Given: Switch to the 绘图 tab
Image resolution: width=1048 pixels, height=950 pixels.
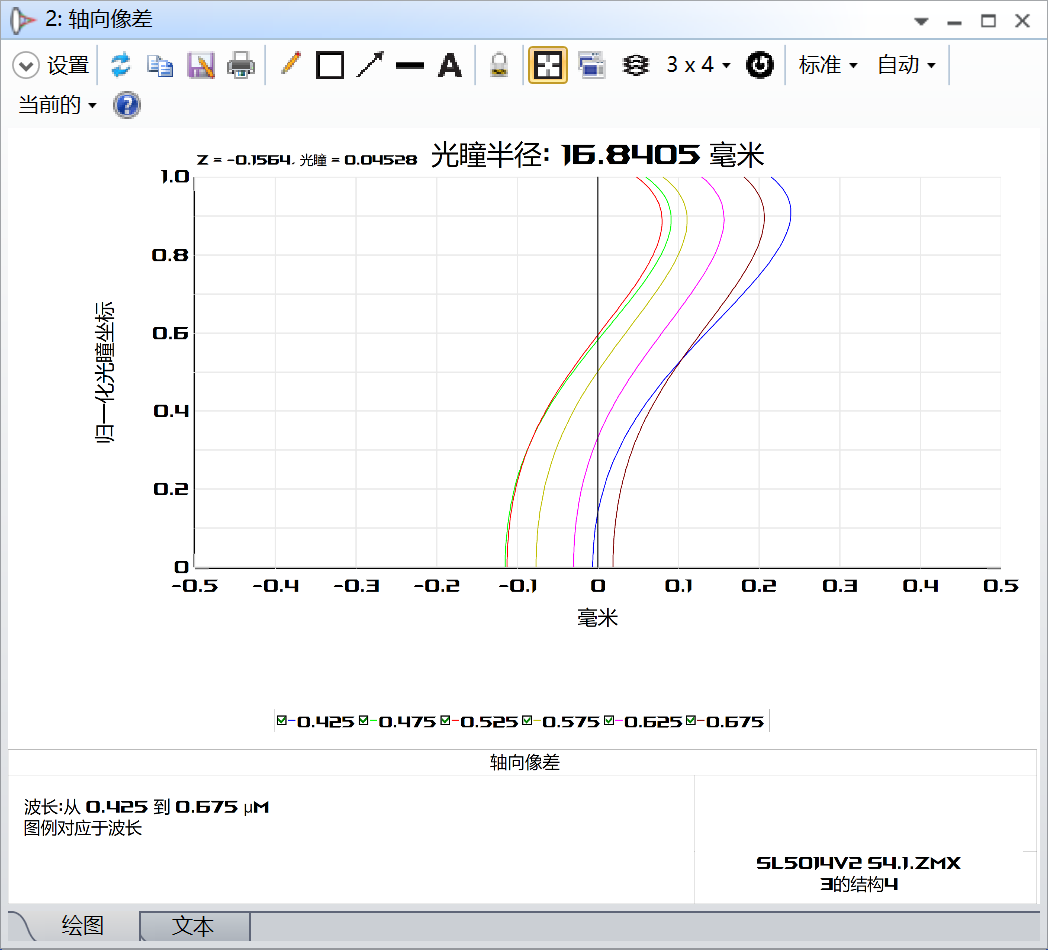Looking at the screenshot, I should click(x=82, y=926).
